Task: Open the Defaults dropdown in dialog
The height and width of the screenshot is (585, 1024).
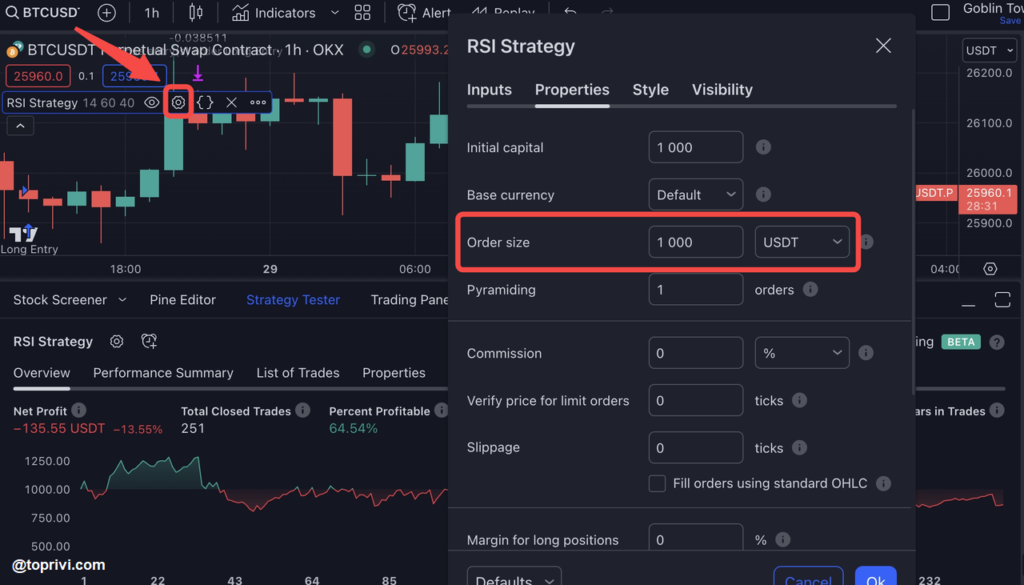Action: (x=514, y=576)
